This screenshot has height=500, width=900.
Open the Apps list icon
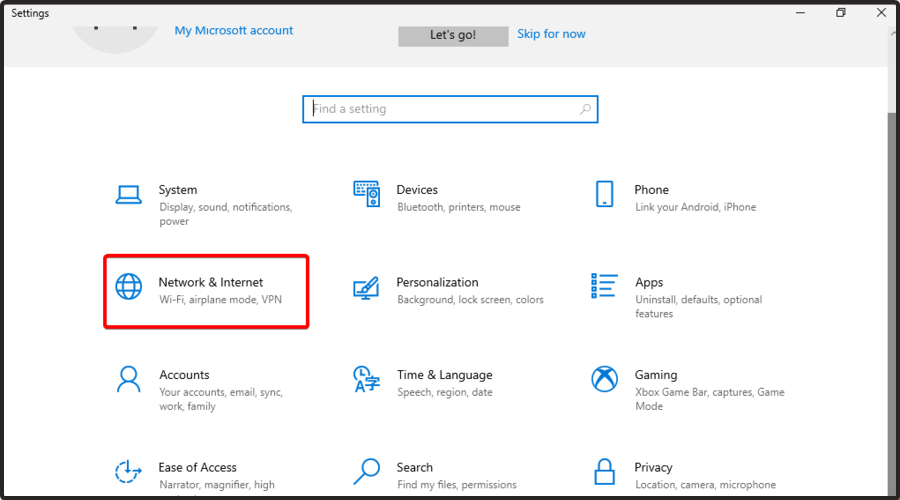coord(604,286)
